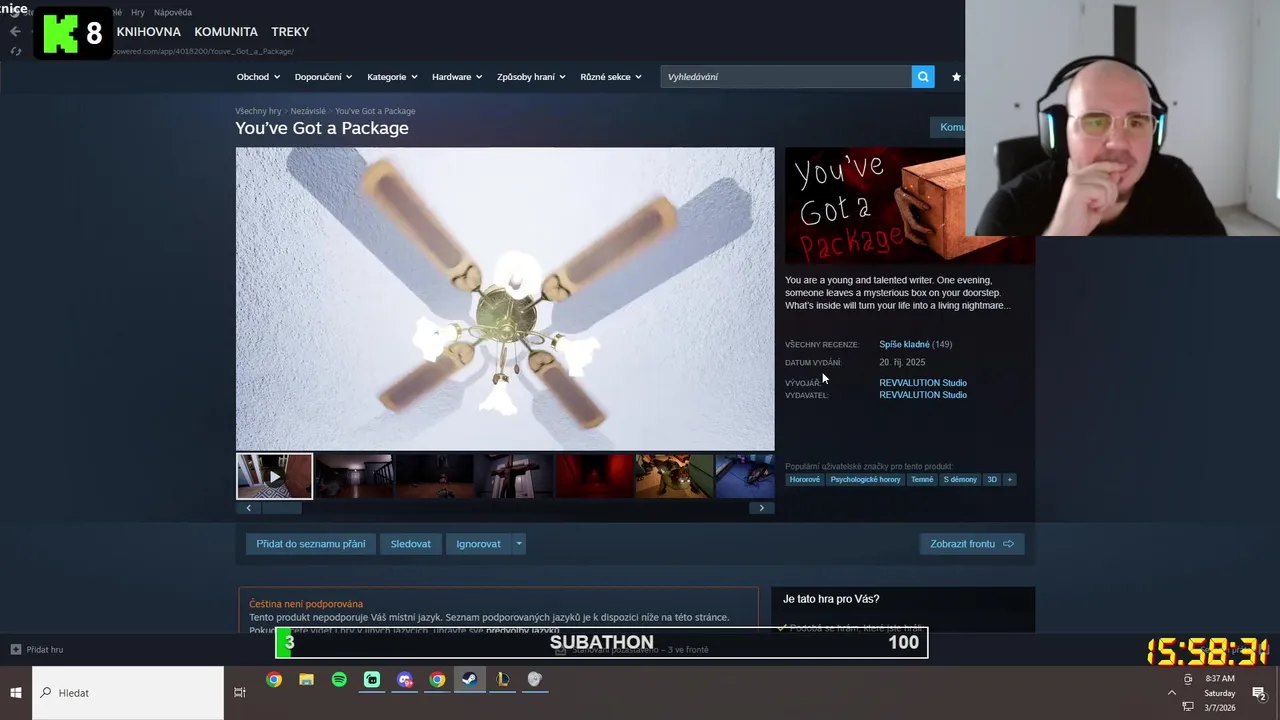
Task: Show hidden tray icons chevron
Action: pos(1172,693)
